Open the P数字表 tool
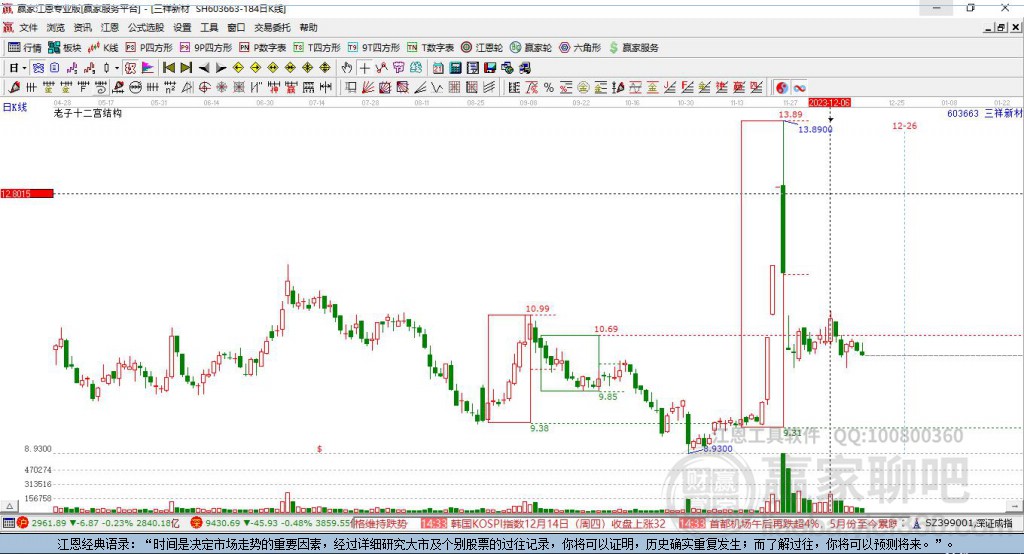The image size is (1024, 554). [x=263, y=48]
